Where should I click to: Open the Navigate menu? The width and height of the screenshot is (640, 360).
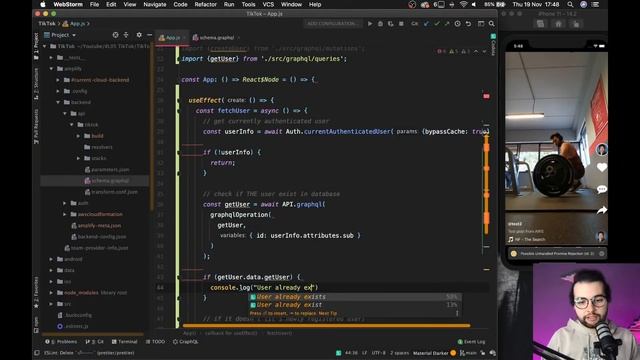155,4
